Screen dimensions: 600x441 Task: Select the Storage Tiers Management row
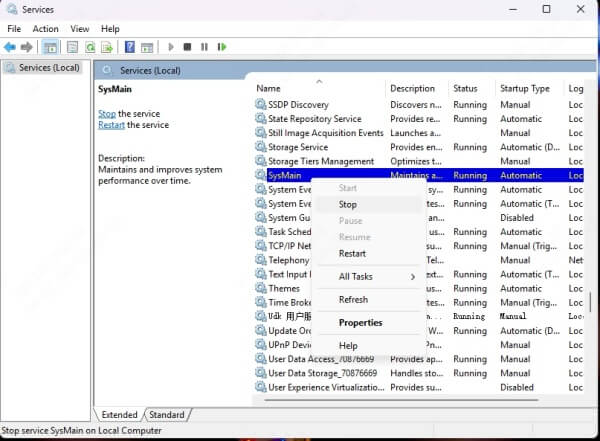point(419,161)
